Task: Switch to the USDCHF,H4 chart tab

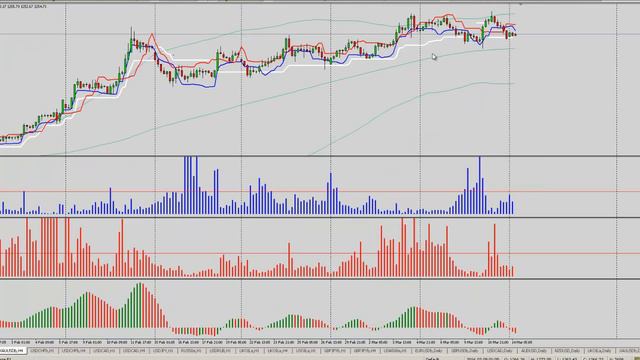Action: (73, 351)
